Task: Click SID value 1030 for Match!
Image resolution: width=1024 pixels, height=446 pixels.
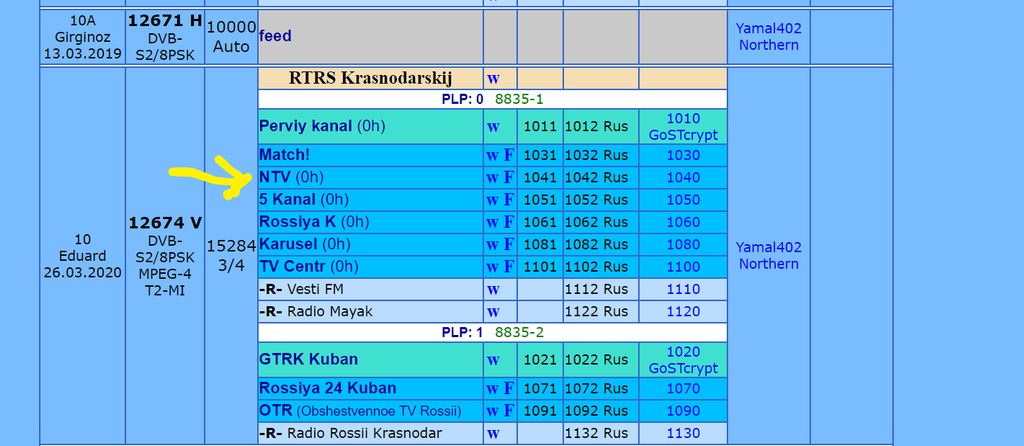Action: coord(683,155)
